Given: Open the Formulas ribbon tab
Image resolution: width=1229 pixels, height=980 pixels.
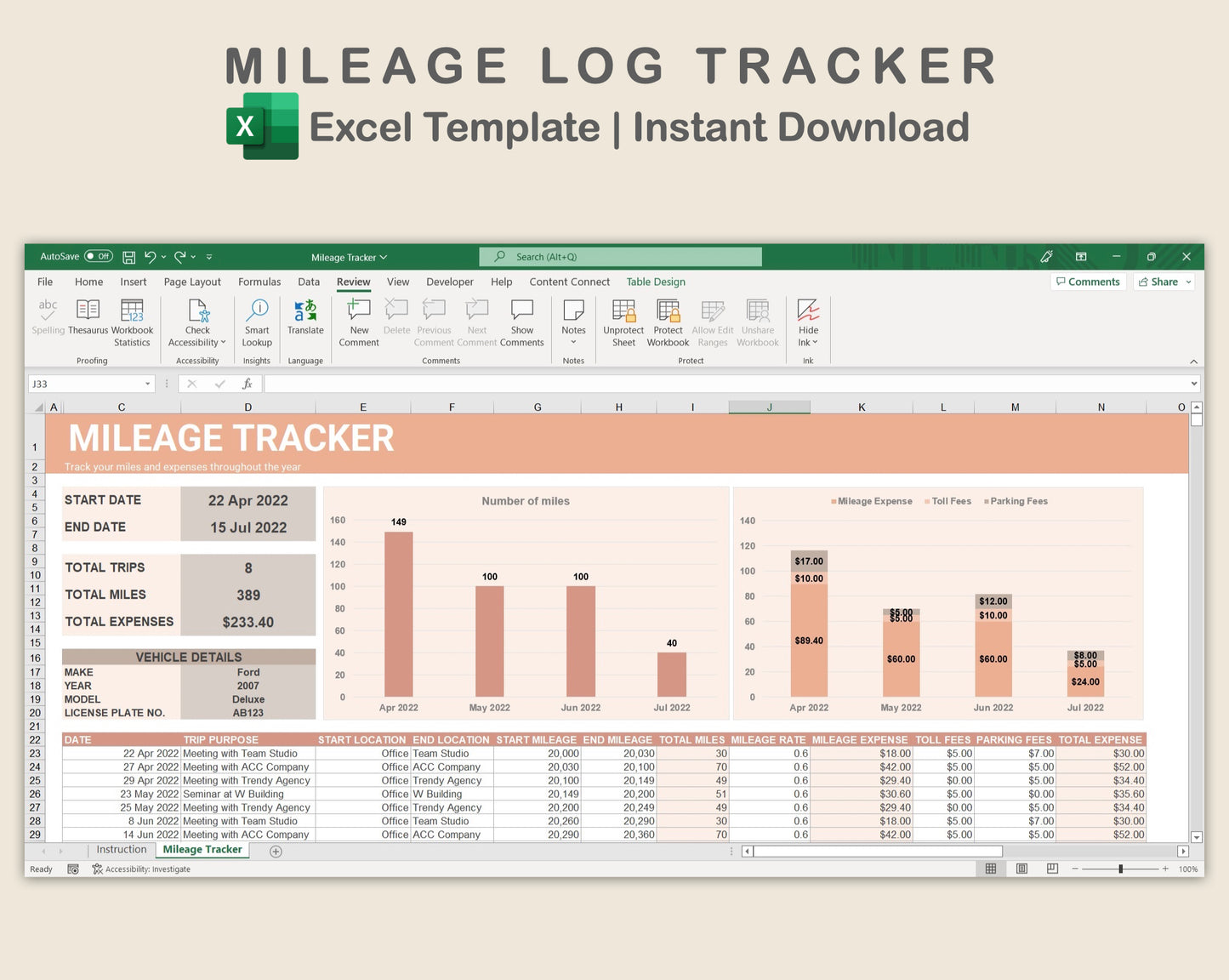Looking at the screenshot, I should pos(259,282).
